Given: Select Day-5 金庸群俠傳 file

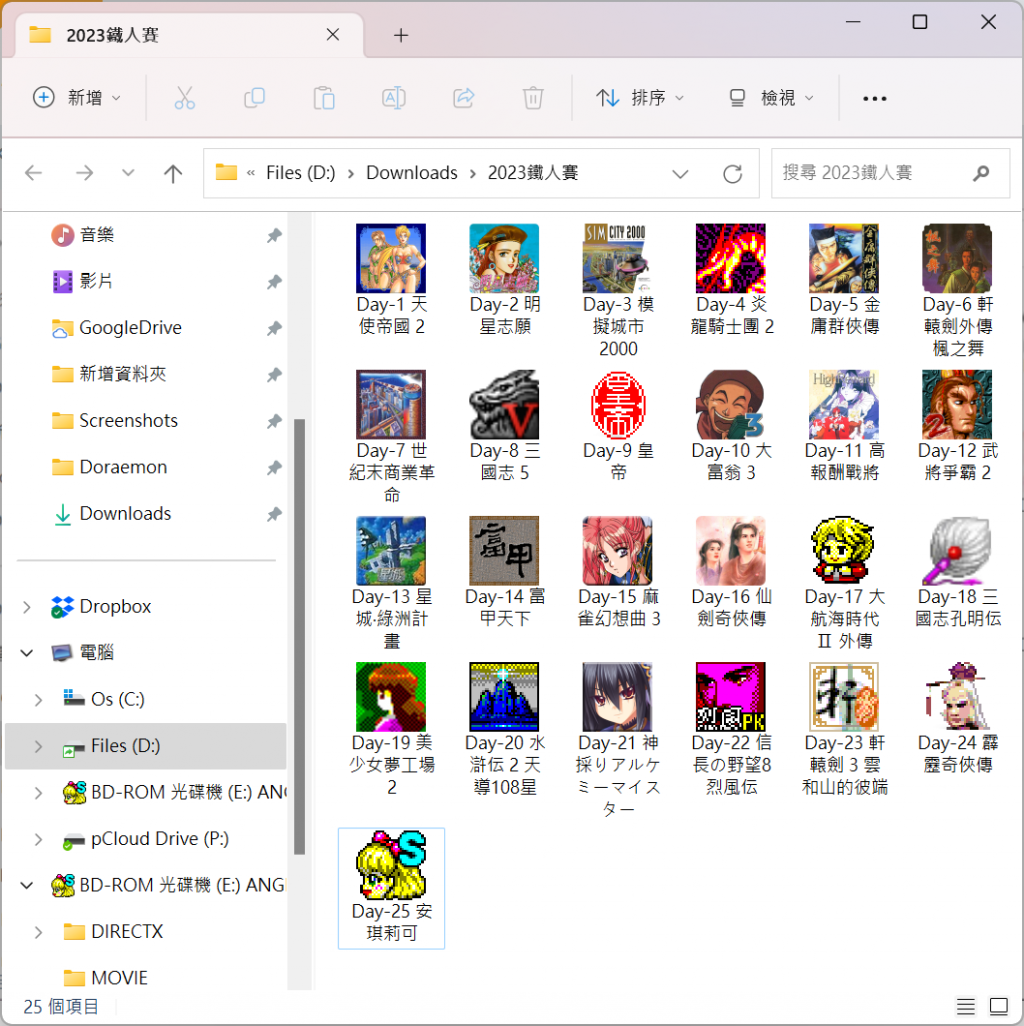Looking at the screenshot, I should 844,280.
